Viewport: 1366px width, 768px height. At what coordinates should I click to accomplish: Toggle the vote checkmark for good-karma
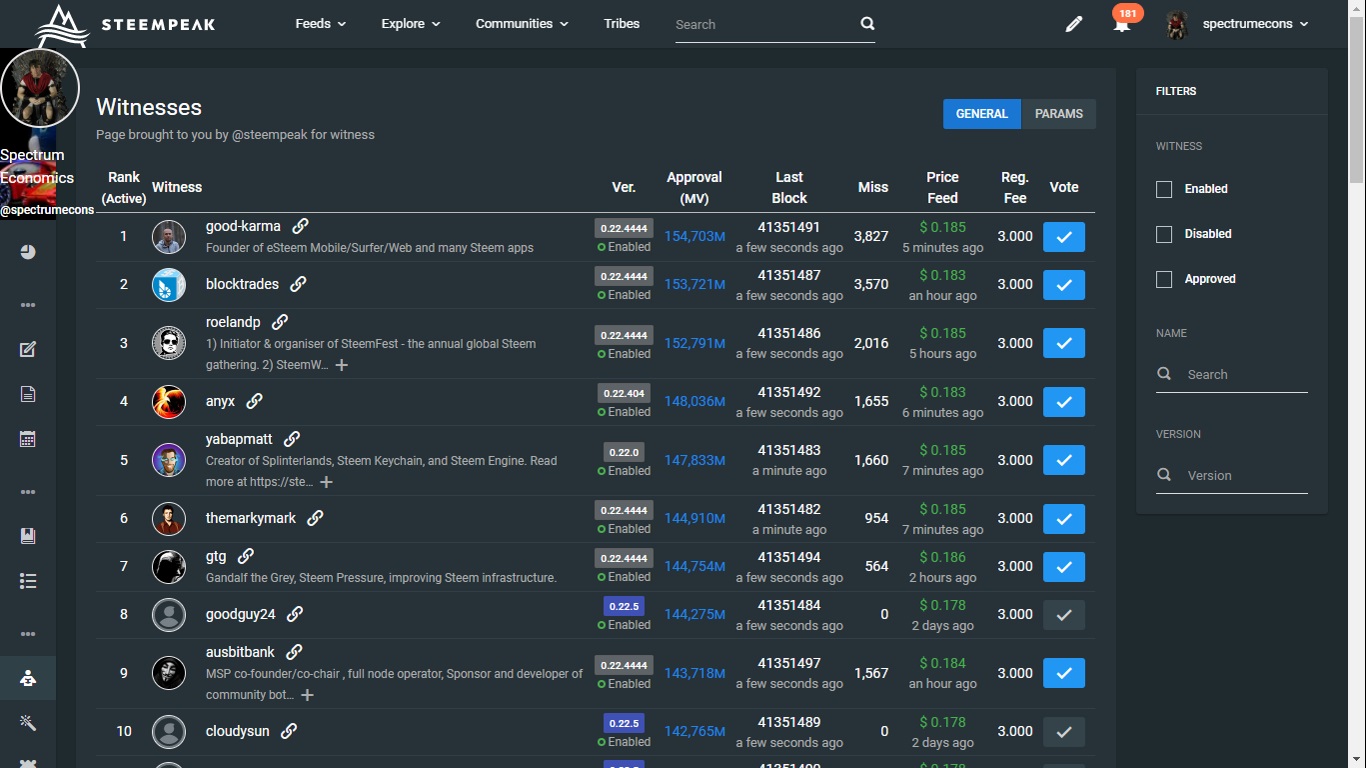pyautogui.click(x=1064, y=237)
